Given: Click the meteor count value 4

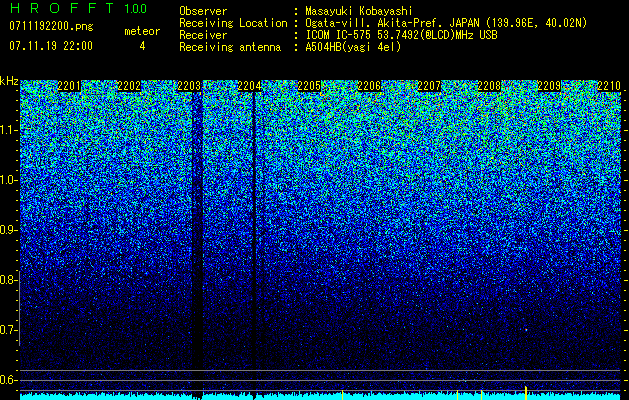Looking at the screenshot, I should [142, 46].
